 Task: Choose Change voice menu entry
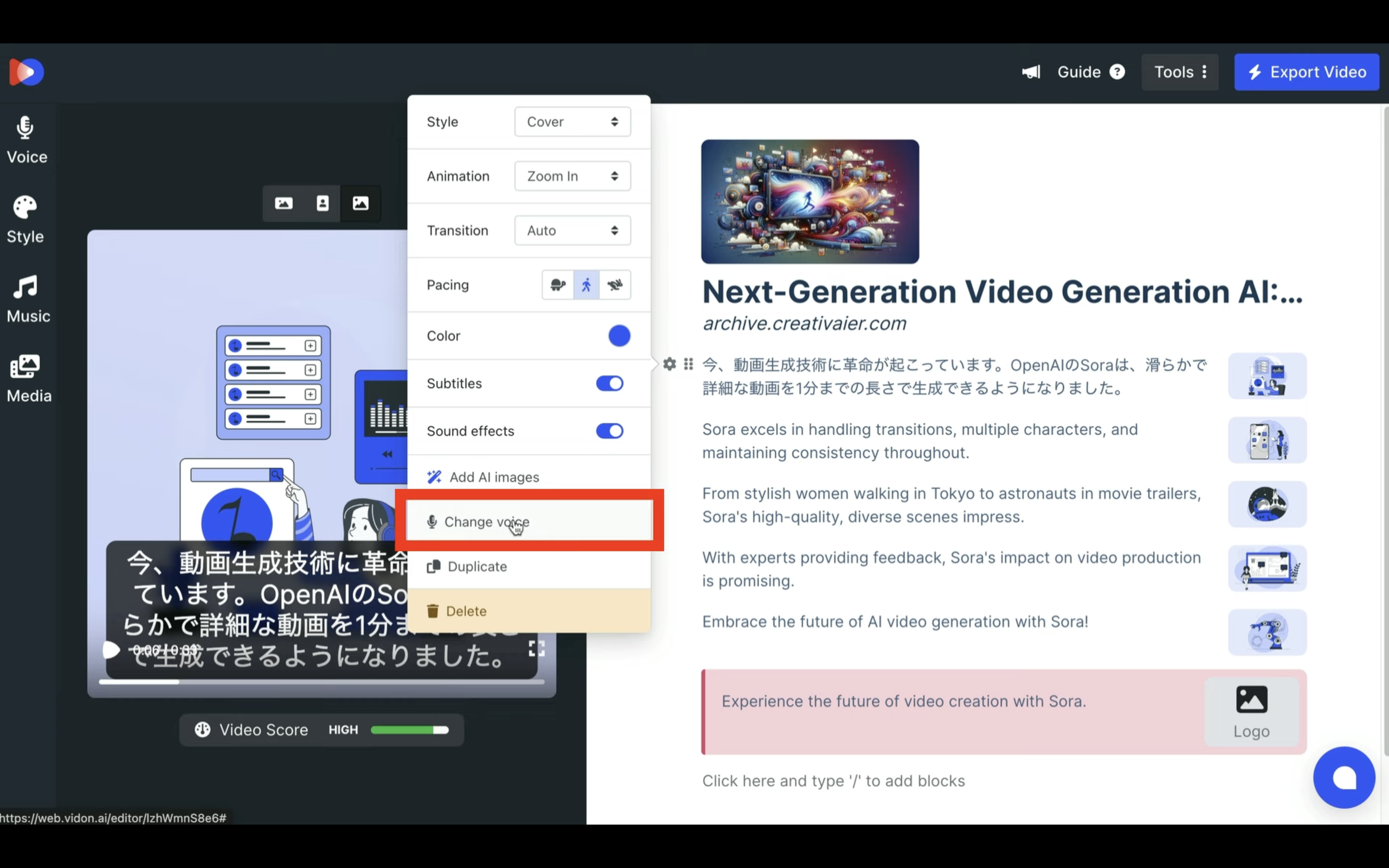click(529, 521)
